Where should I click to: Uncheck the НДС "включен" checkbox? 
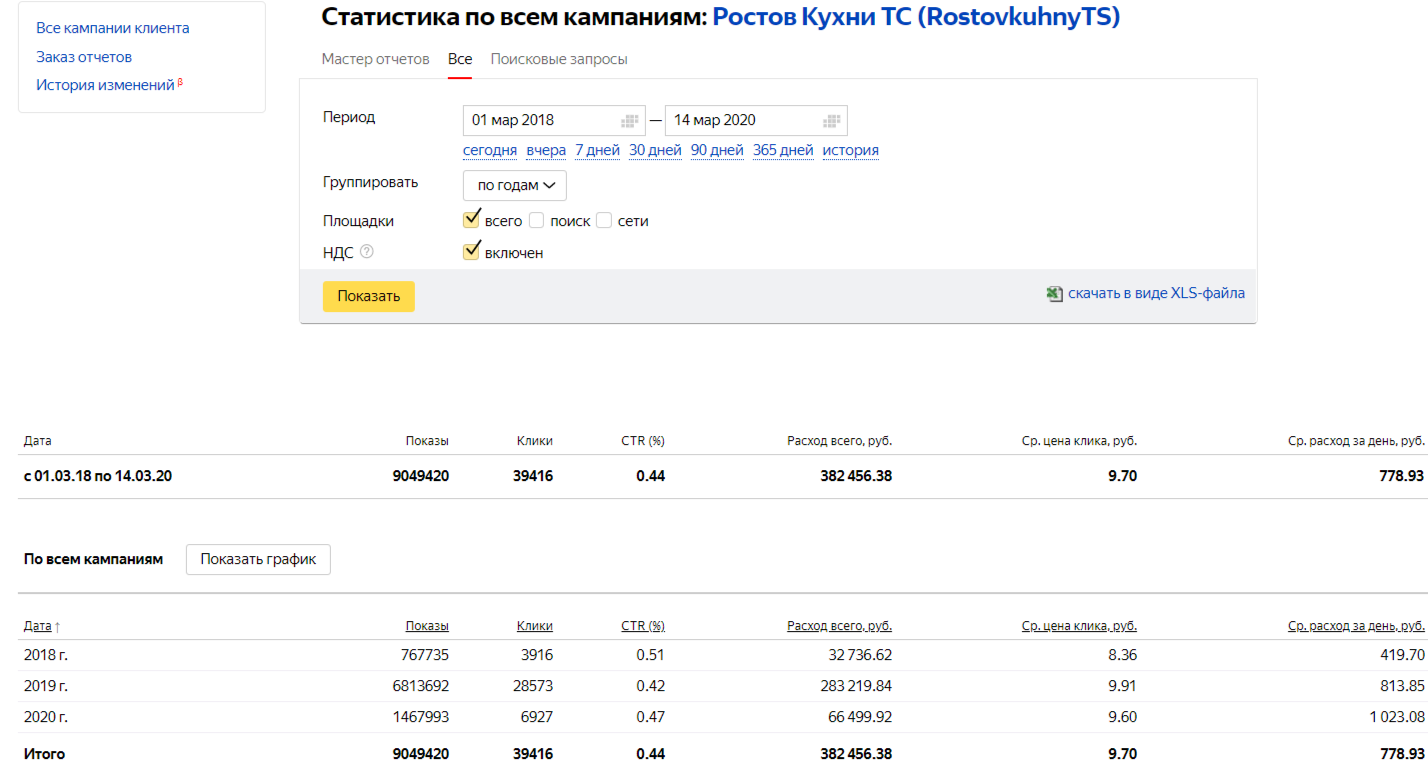point(472,252)
